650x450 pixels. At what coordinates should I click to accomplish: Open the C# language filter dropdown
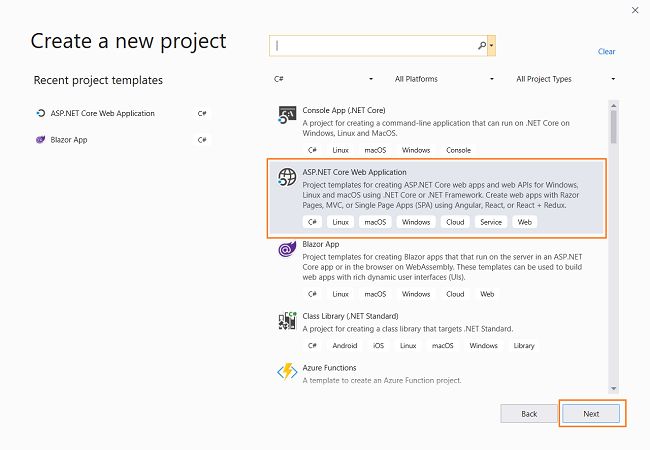point(323,79)
